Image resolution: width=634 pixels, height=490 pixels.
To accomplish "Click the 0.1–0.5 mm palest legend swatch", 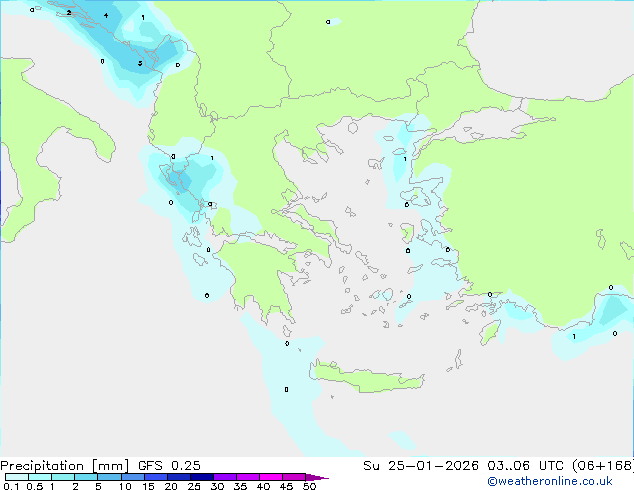I will tap(17, 477).
